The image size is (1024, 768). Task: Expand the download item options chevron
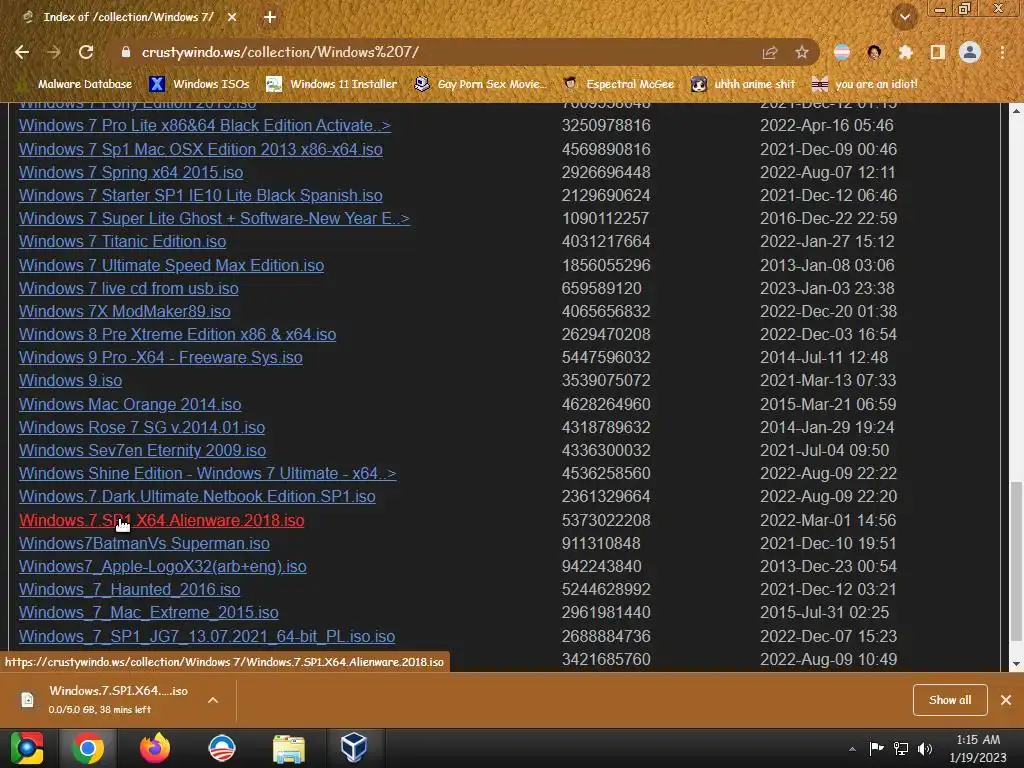(x=213, y=700)
